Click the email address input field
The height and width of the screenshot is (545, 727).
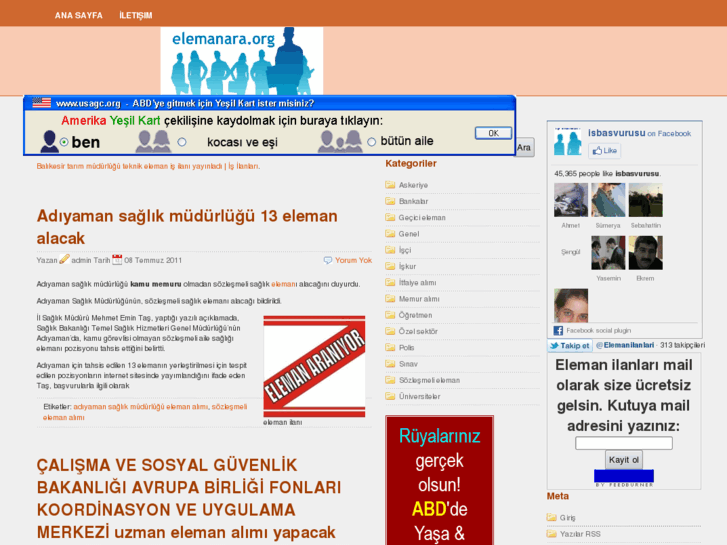click(x=624, y=443)
